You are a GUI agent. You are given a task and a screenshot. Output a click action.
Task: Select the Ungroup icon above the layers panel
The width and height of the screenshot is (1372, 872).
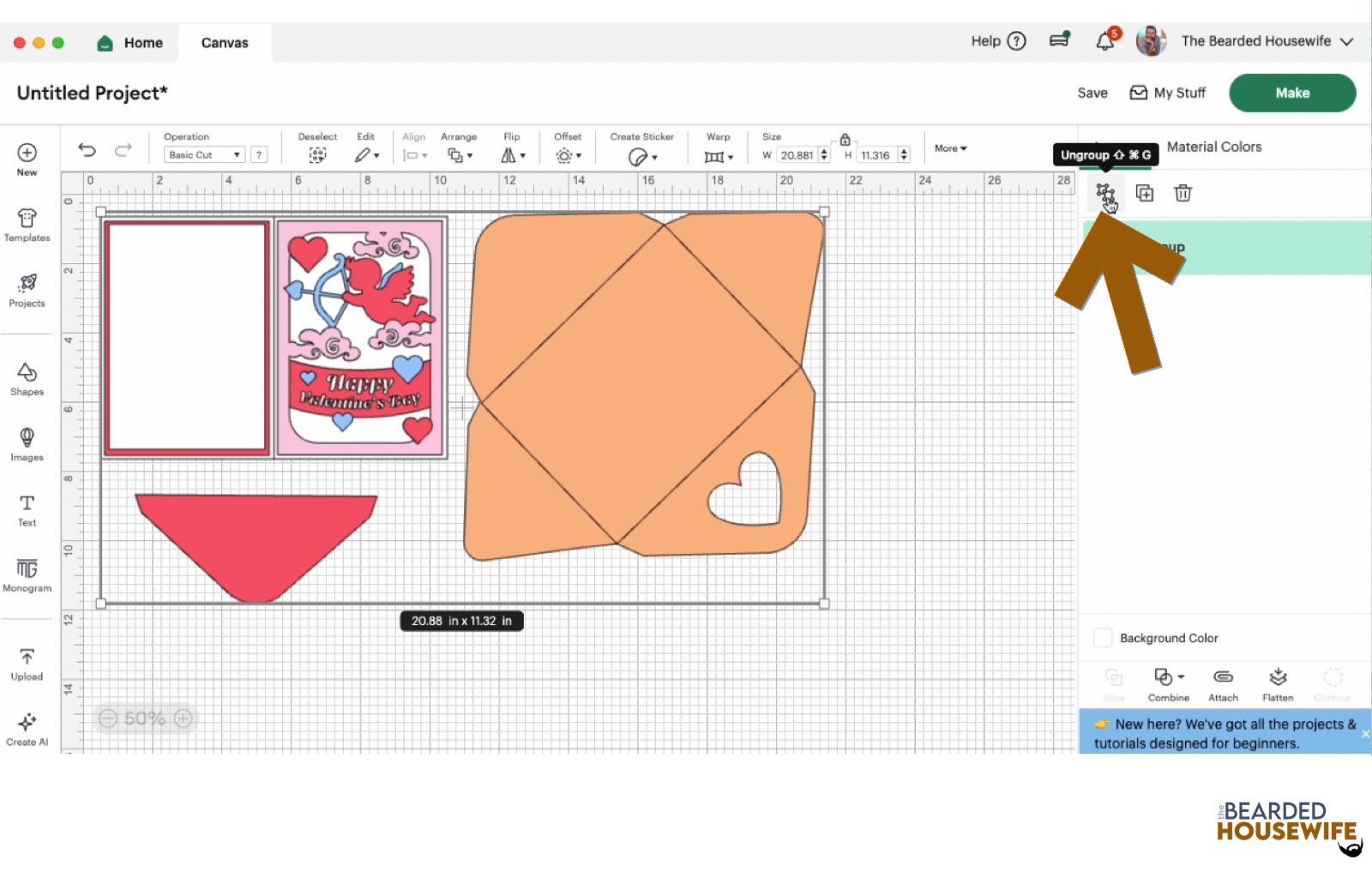click(x=1106, y=193)
